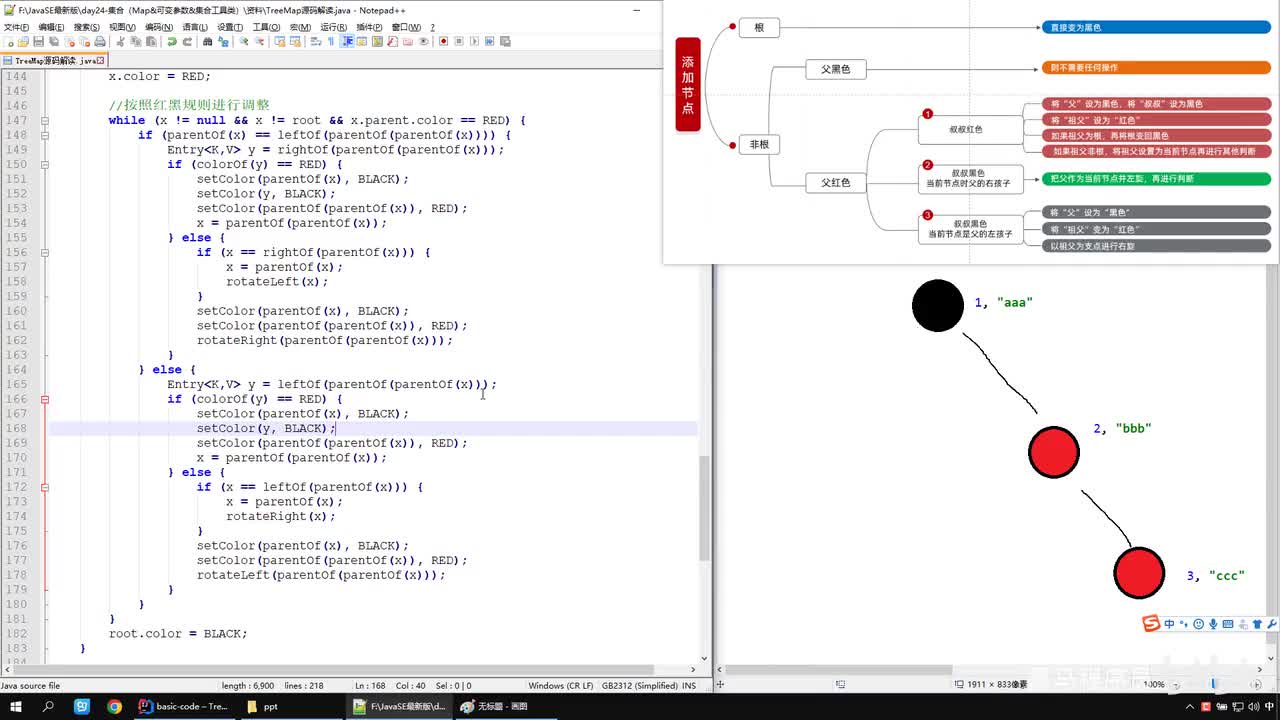
Task: Toggle the word wrap toolbar button
Action: (316, 42)
